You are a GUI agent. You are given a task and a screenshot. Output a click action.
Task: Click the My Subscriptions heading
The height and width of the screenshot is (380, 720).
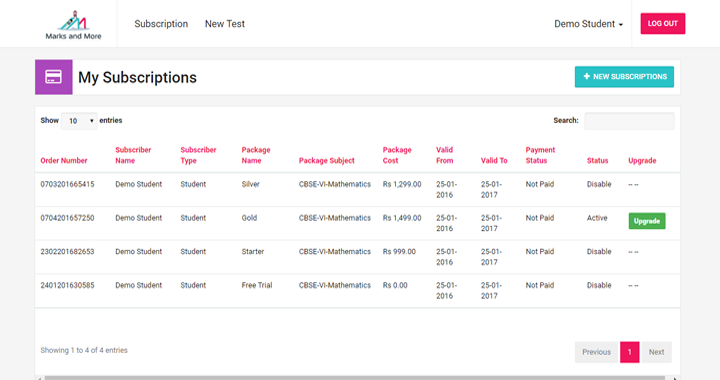tap(137, 77)
